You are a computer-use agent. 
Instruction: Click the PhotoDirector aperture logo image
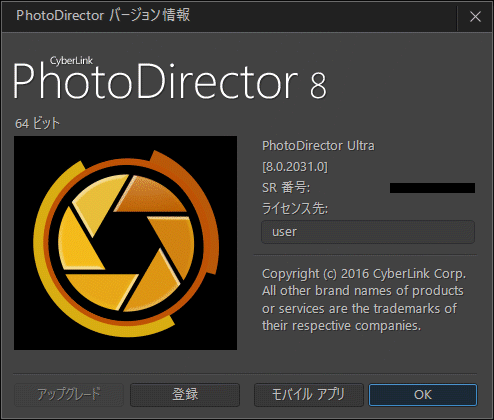pos(125,243)
